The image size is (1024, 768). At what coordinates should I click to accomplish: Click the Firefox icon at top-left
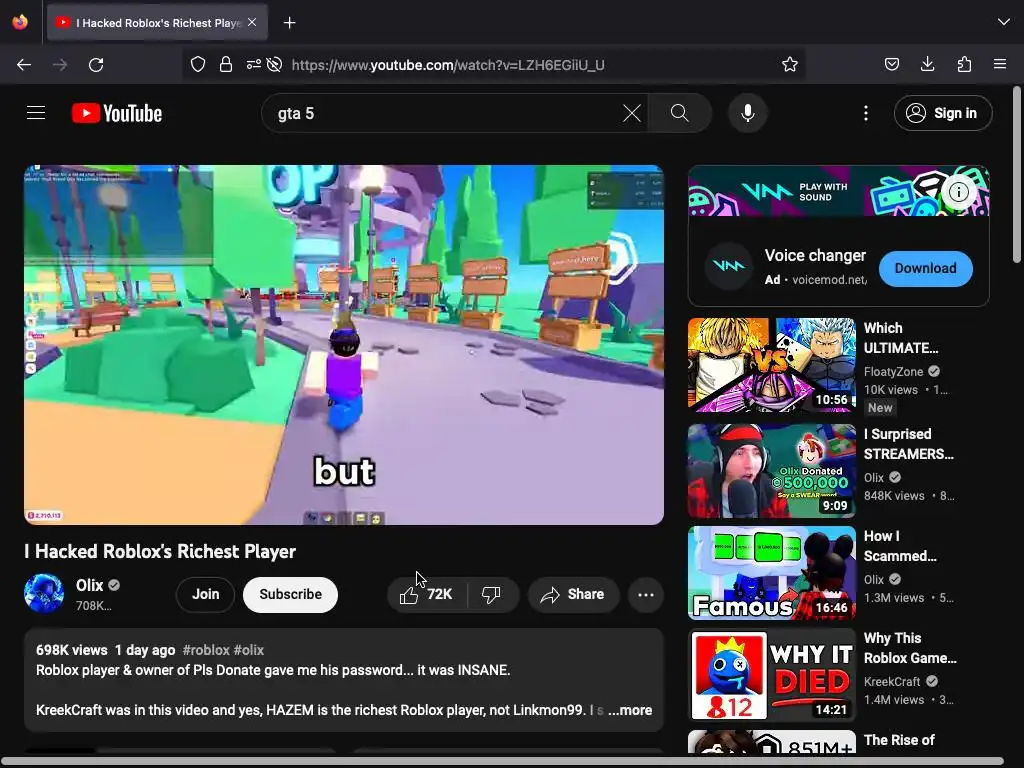point(20,22)
